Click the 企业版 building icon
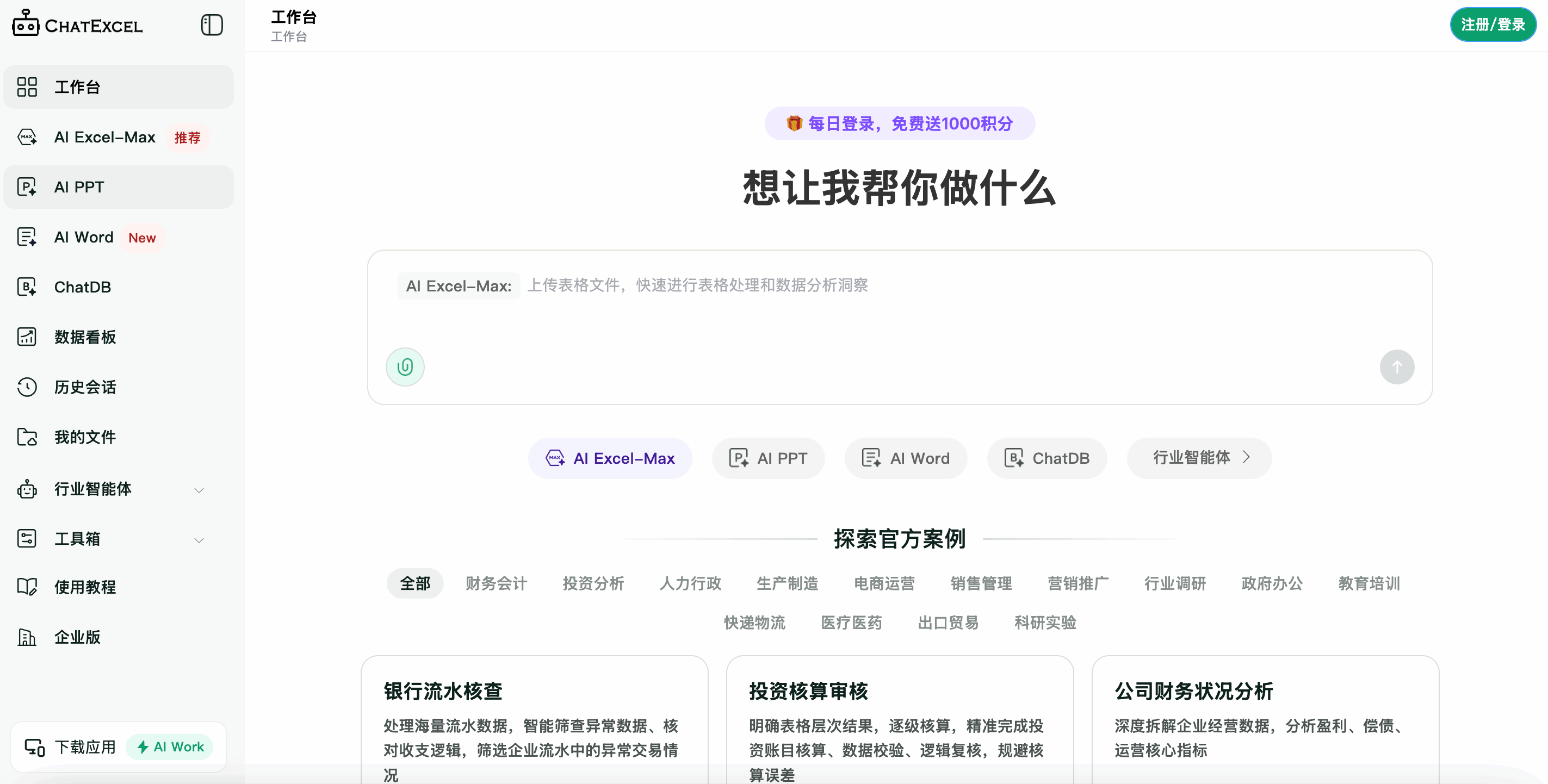Screen dimensions: 1548x784 [27, 637]
